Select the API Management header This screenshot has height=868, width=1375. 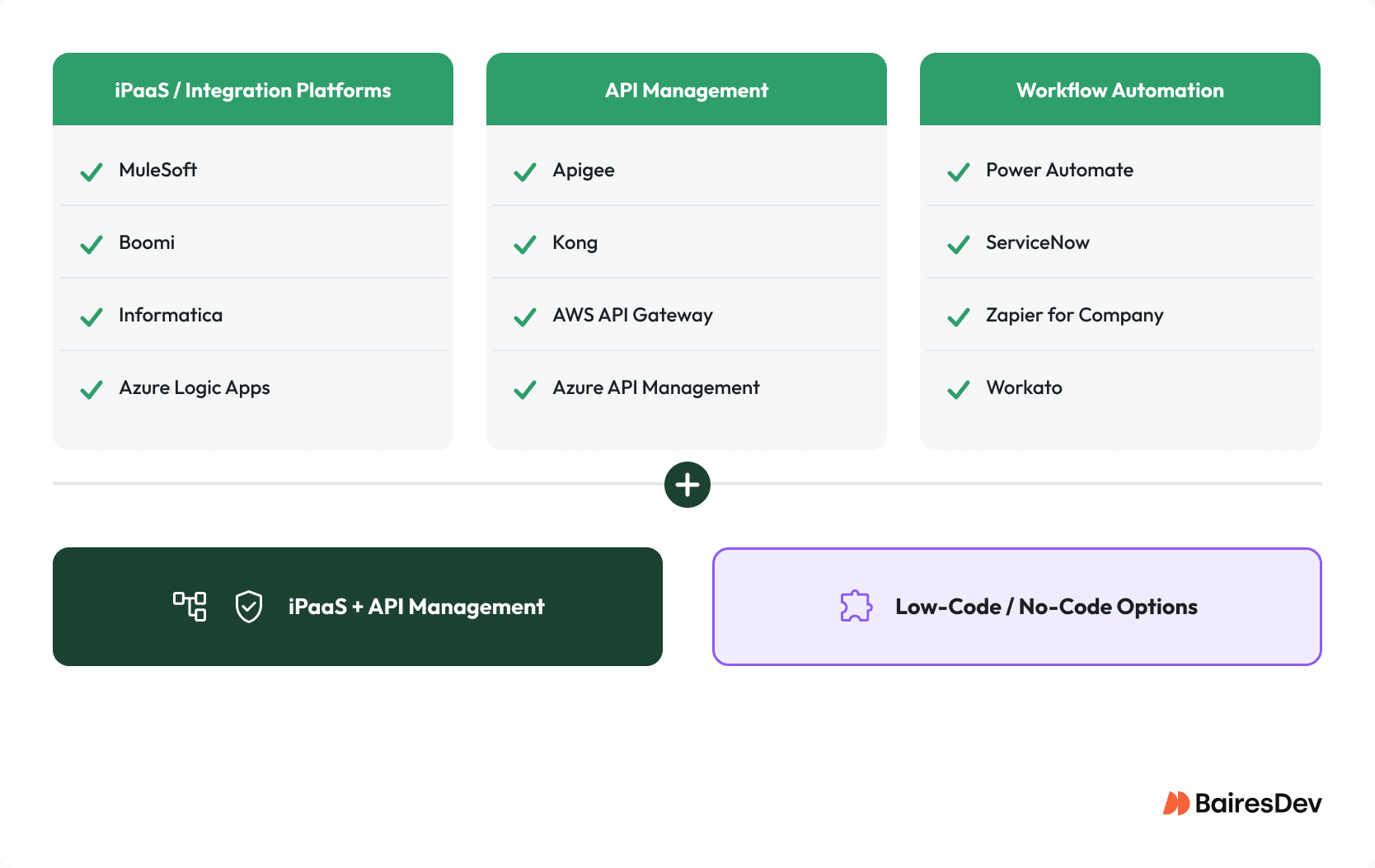coord(687,90)
